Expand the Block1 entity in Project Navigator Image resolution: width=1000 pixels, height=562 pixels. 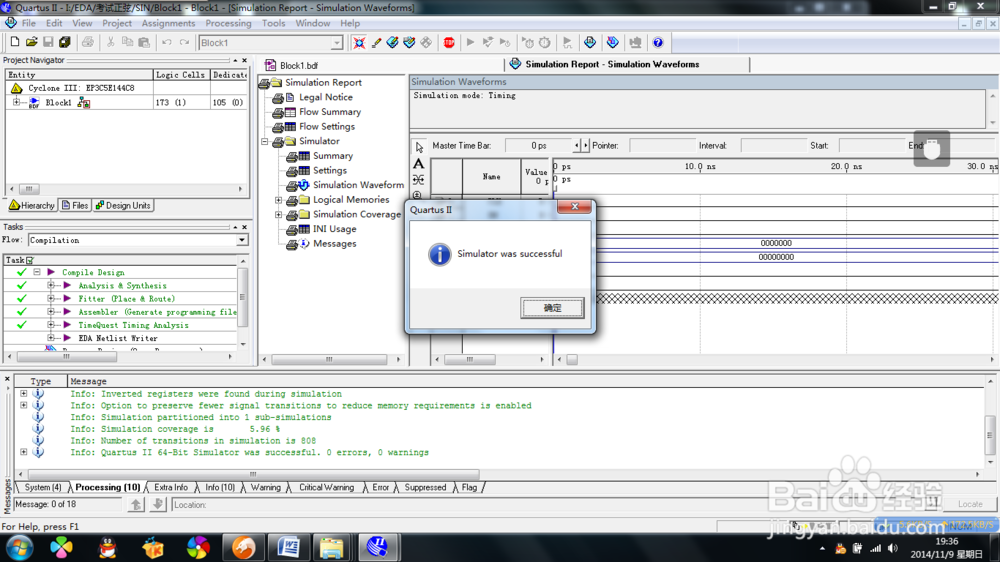pos(17,102)
